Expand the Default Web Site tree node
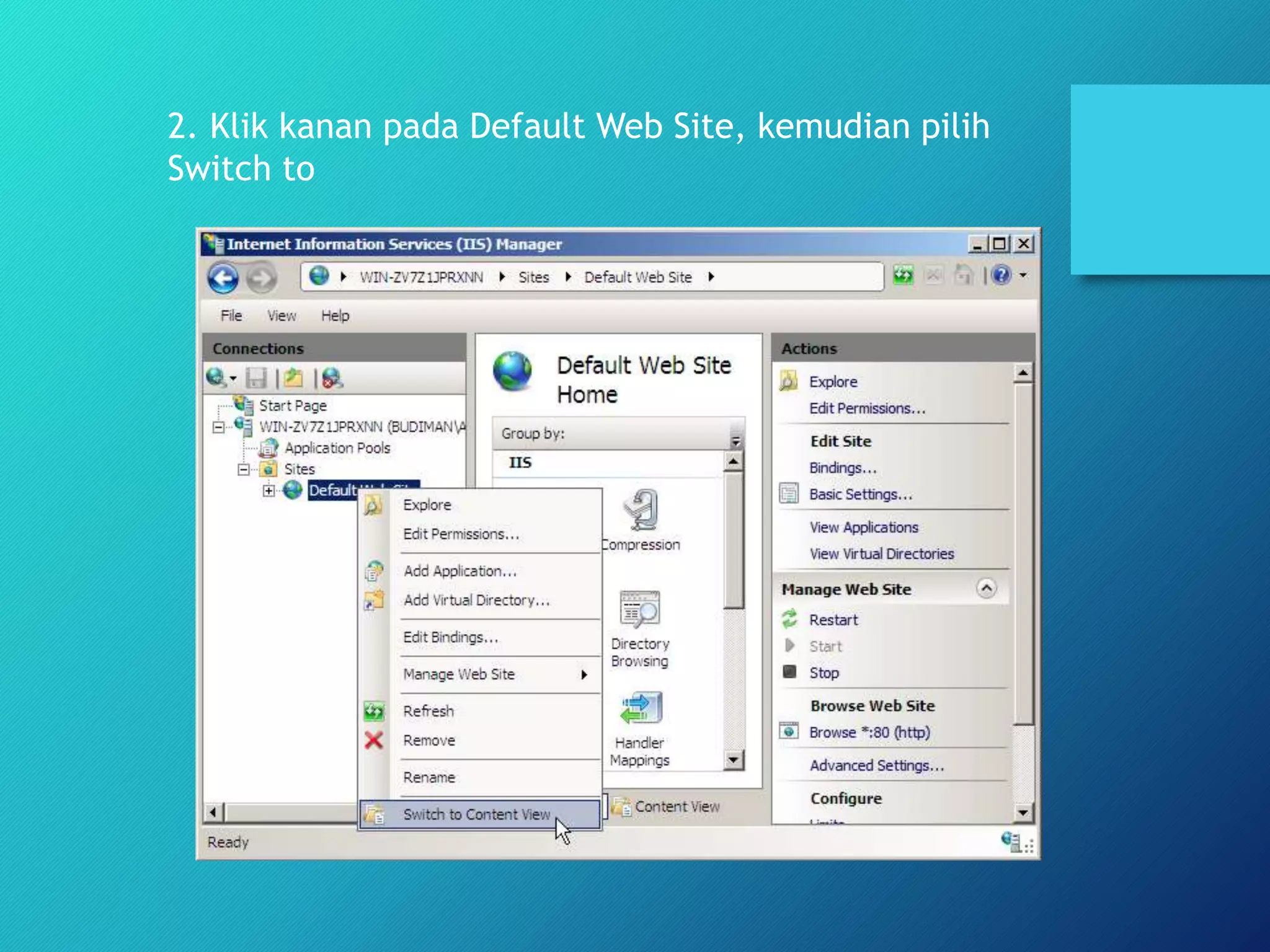This screenshot has width=1270, height=952. [x=269, y=490]
